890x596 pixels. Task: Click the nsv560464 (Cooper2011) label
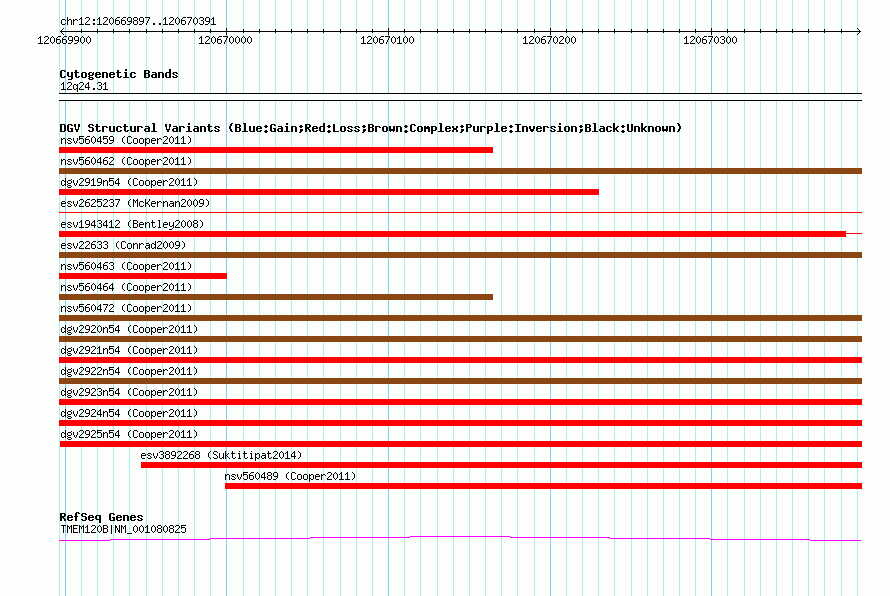[x=126, y=287]
